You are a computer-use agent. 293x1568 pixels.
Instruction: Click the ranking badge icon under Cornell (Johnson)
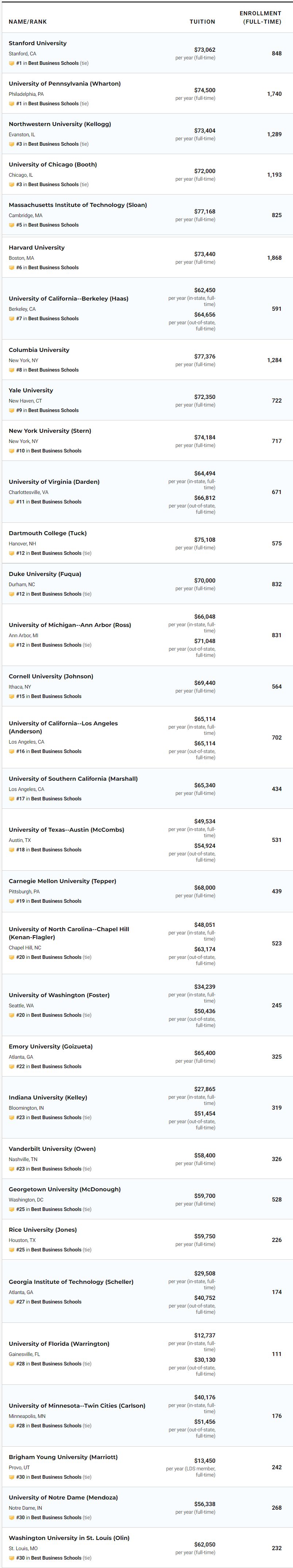tap(12, 696)
